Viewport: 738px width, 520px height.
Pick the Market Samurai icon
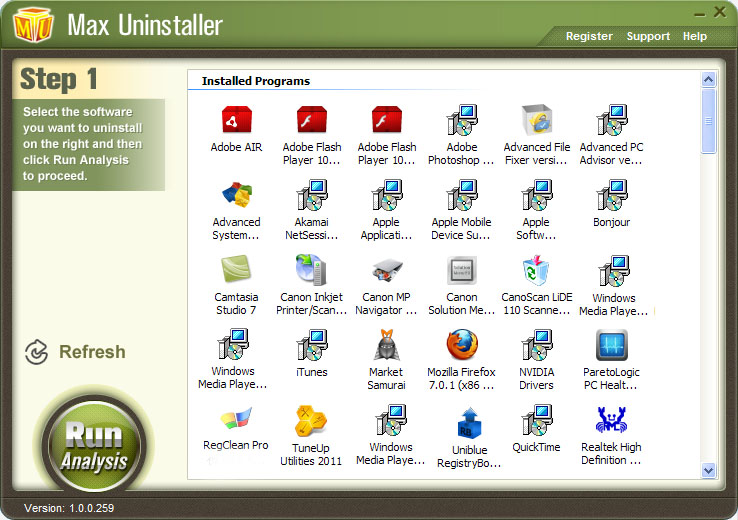click(386, 345)
